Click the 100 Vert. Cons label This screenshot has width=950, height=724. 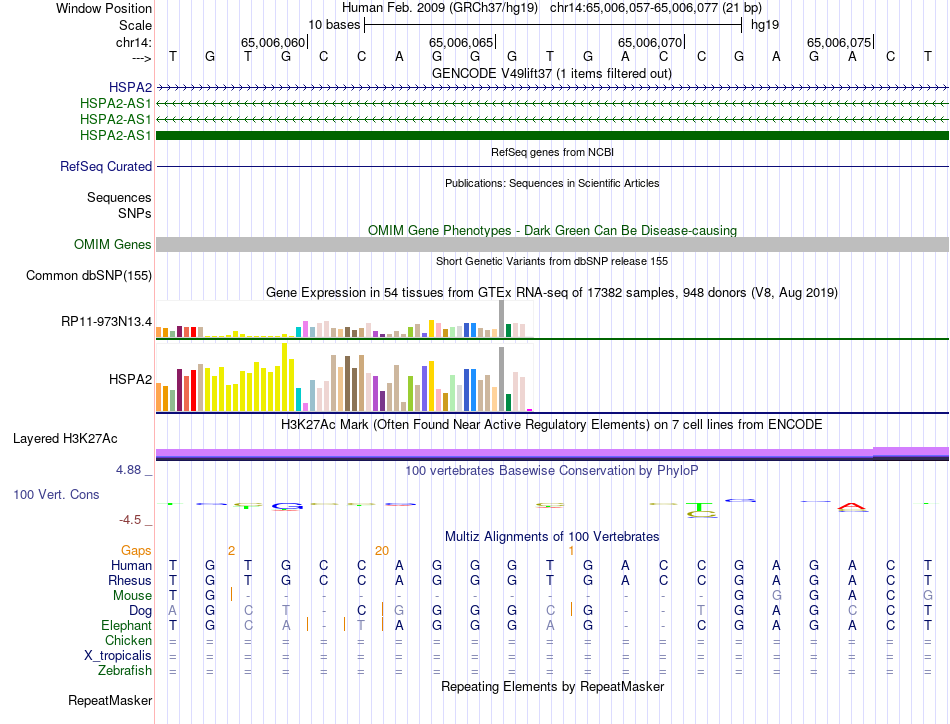(56, 494)
